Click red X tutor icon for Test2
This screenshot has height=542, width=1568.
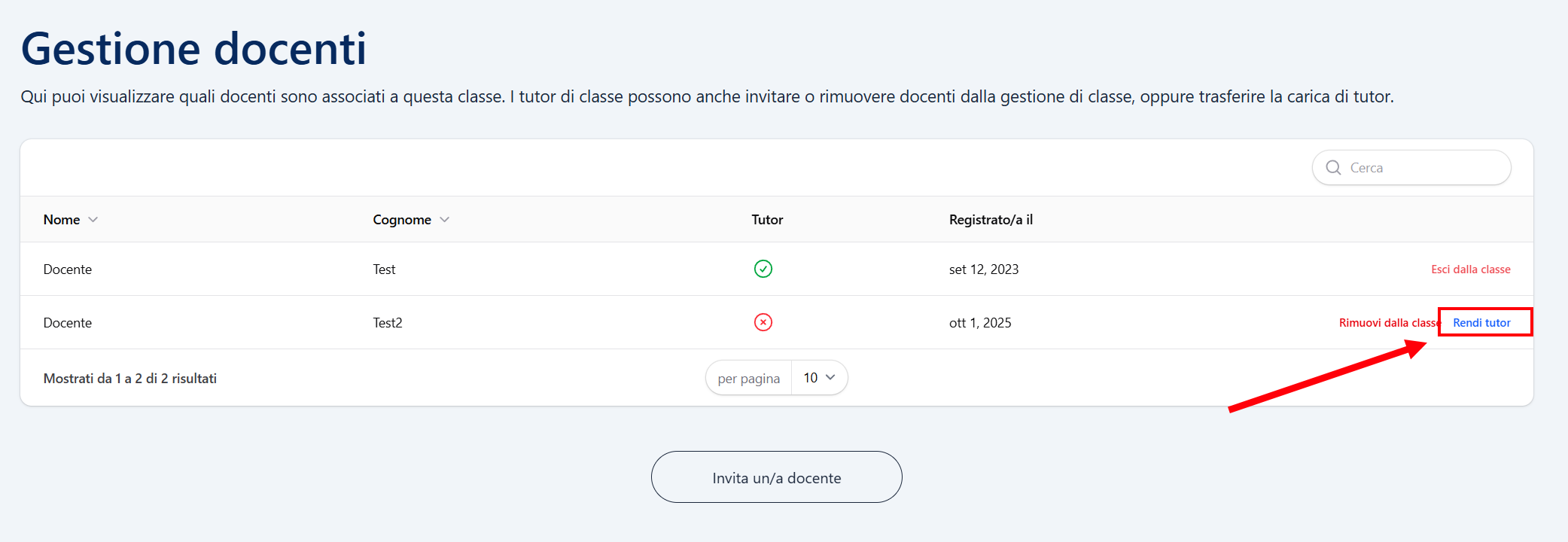point(763,322)
